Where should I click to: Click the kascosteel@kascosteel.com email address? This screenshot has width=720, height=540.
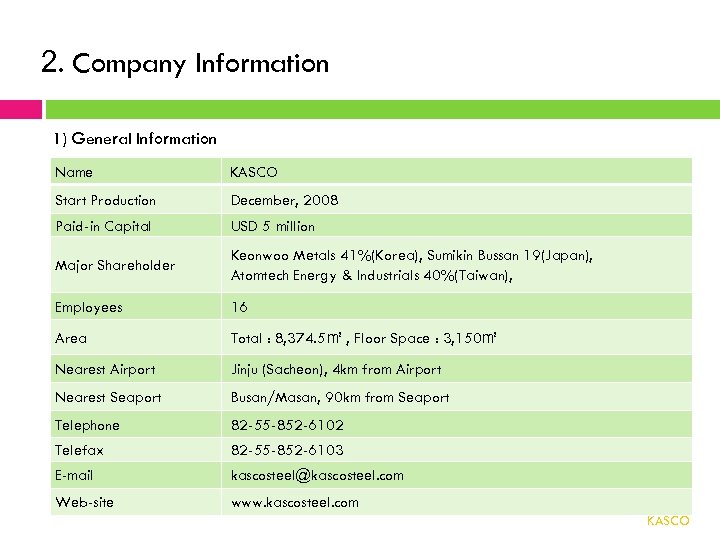pos(317,475)
